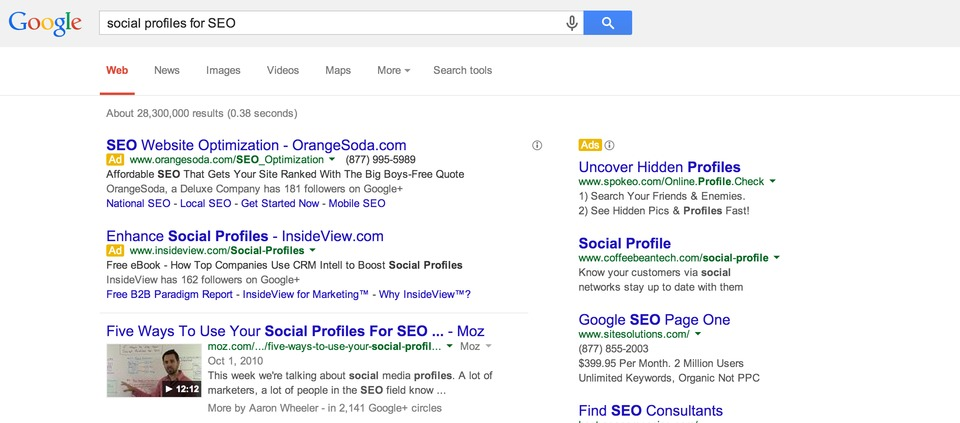
Task: Click the info icon next to Ads label
Action: (609, 145)
